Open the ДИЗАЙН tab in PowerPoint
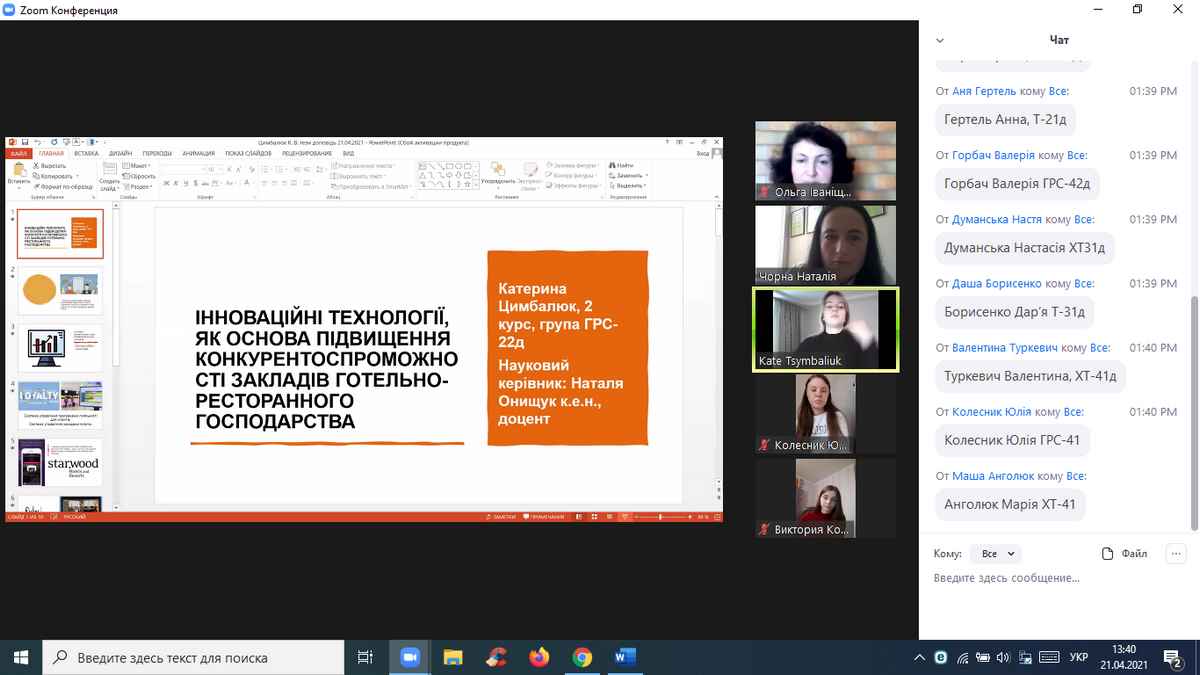Image resolution: width=1200 pixels, height=675 pixels. pyautogui.click(x=121, y=153)
